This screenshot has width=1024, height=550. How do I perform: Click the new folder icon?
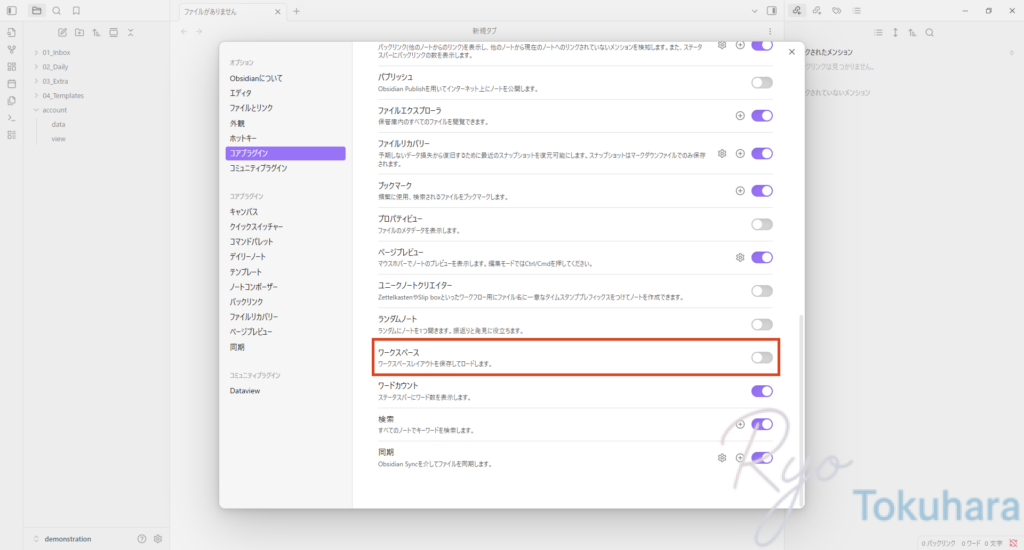79,32
